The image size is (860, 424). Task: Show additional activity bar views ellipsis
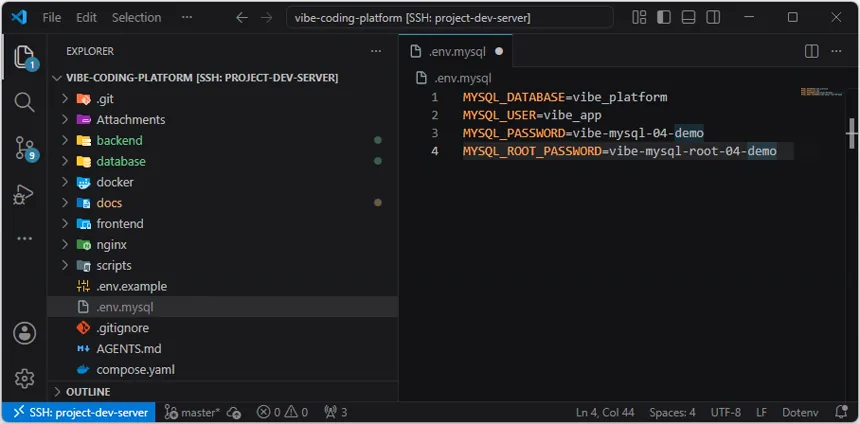coord(24,239)
